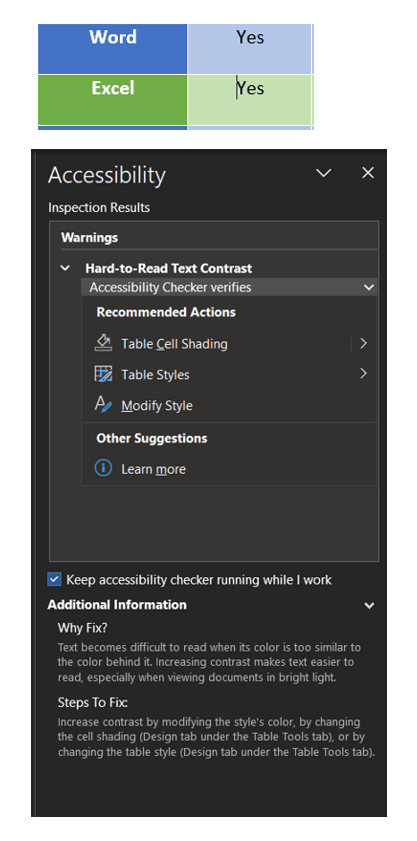Select the green Excel table cell

click(113, 100)
